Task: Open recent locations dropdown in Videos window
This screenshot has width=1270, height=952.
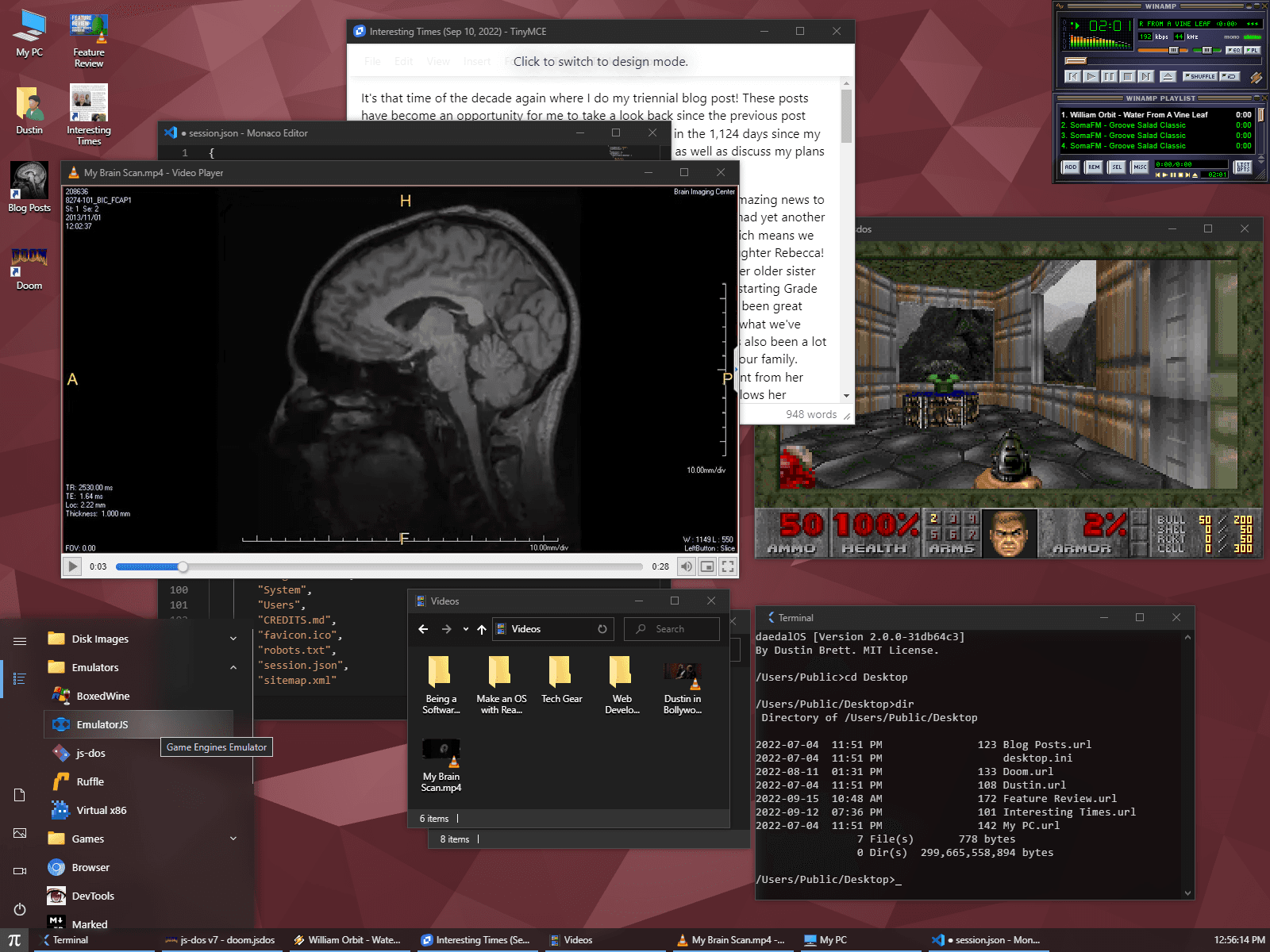Action: click(466, 629)
